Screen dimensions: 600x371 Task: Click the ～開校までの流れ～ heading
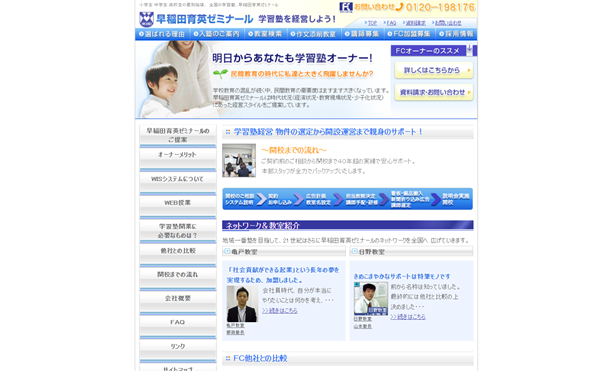294,150
